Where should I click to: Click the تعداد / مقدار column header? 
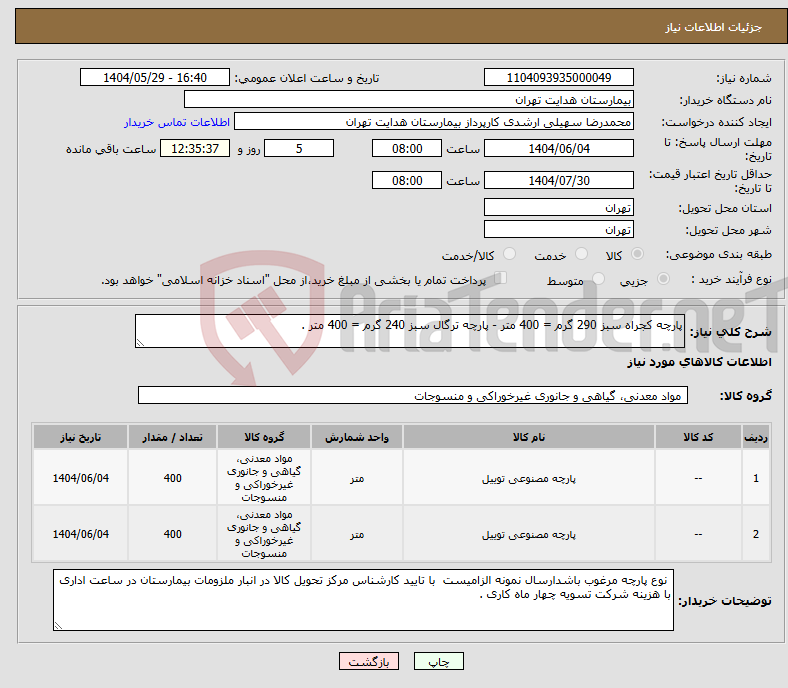(172, 437)
